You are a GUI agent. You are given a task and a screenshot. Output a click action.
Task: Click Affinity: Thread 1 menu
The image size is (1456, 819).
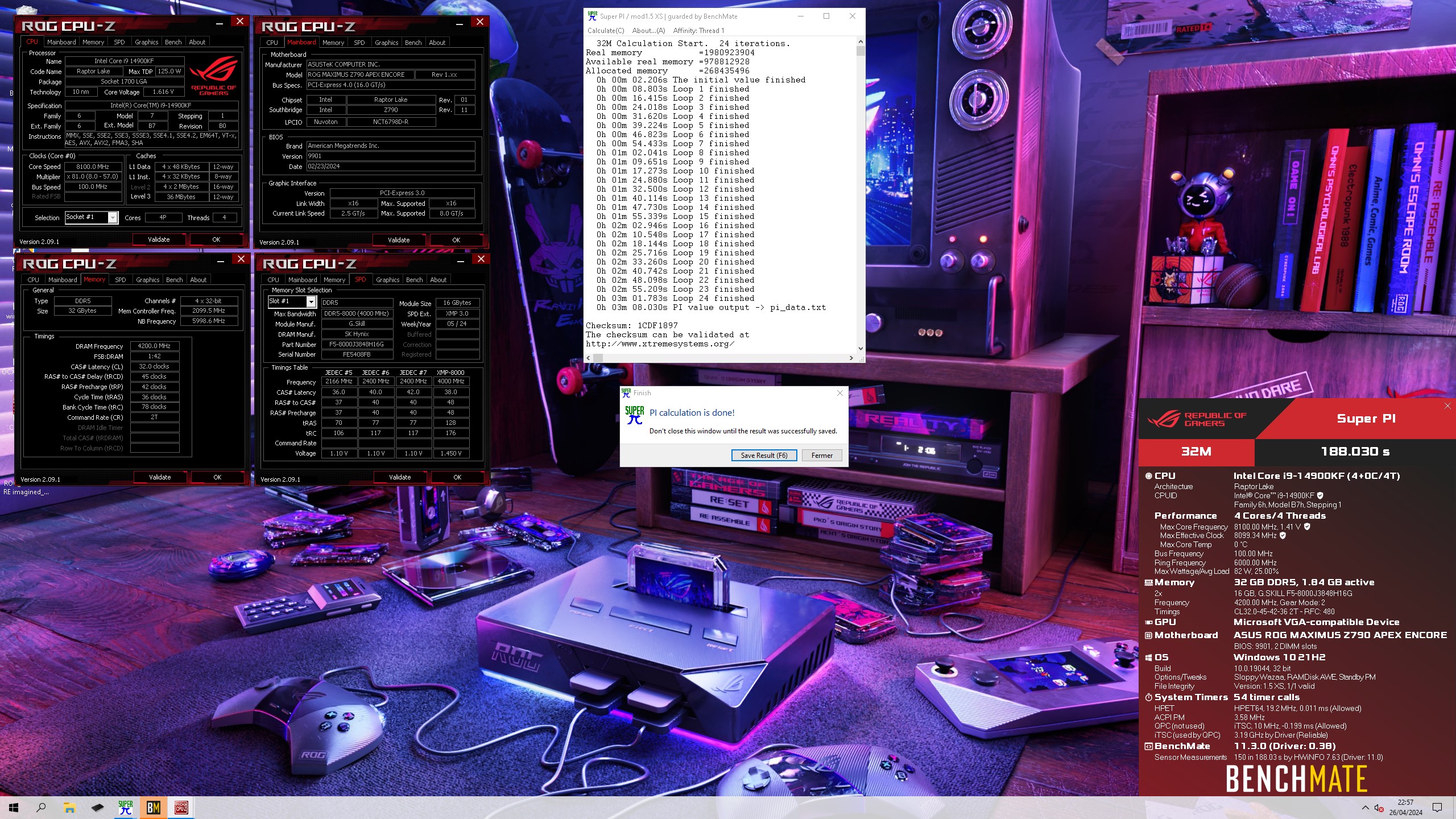click(x=698, y=31)
